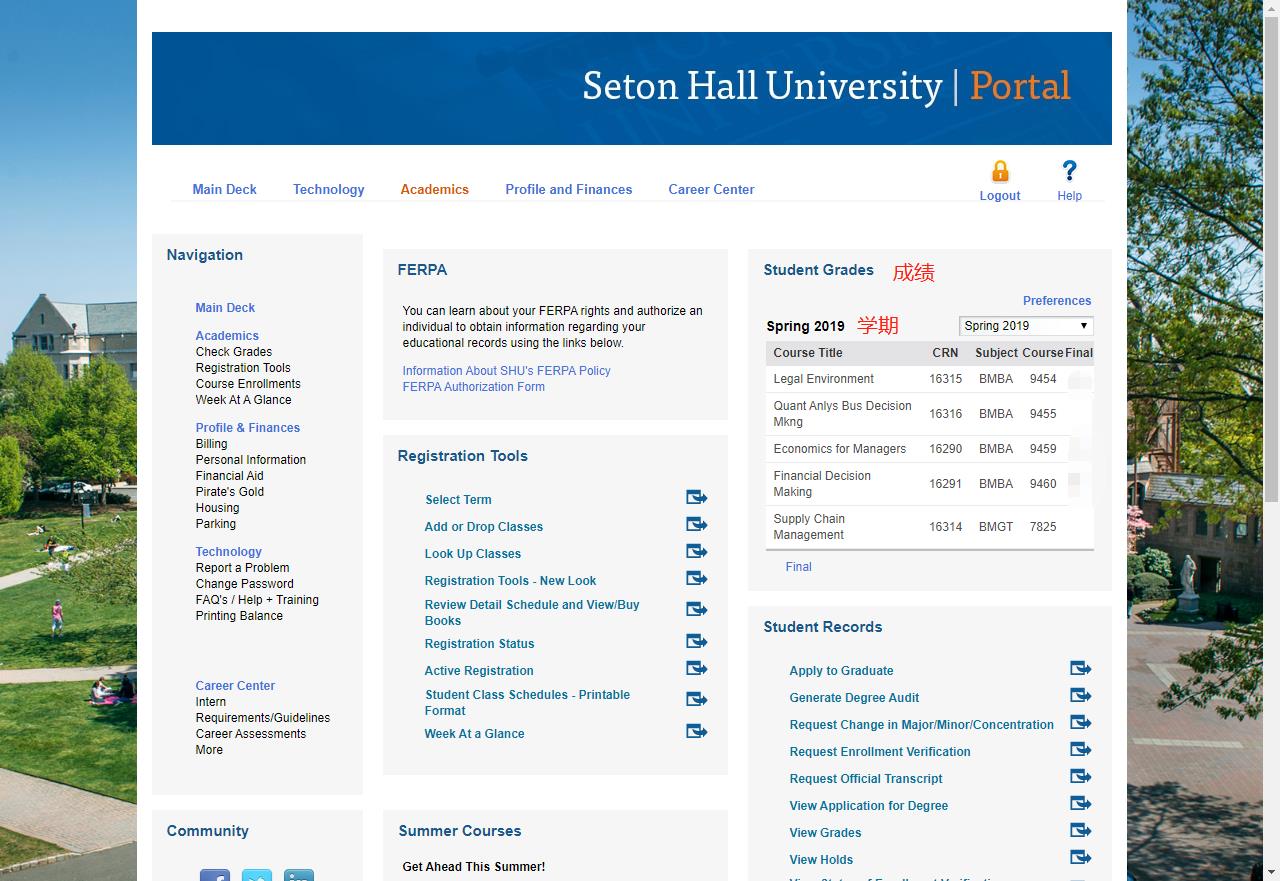
Task: Click the Legal Environment course row
Action: (930, 379)
